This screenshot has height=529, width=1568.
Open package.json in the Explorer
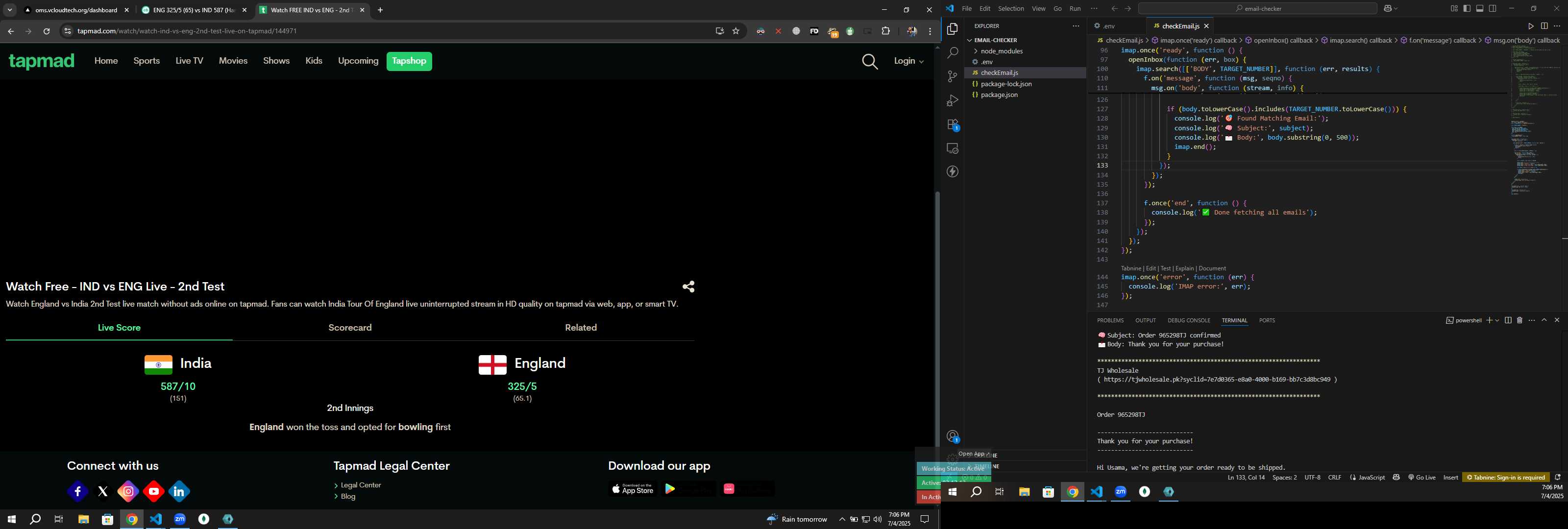999,95
